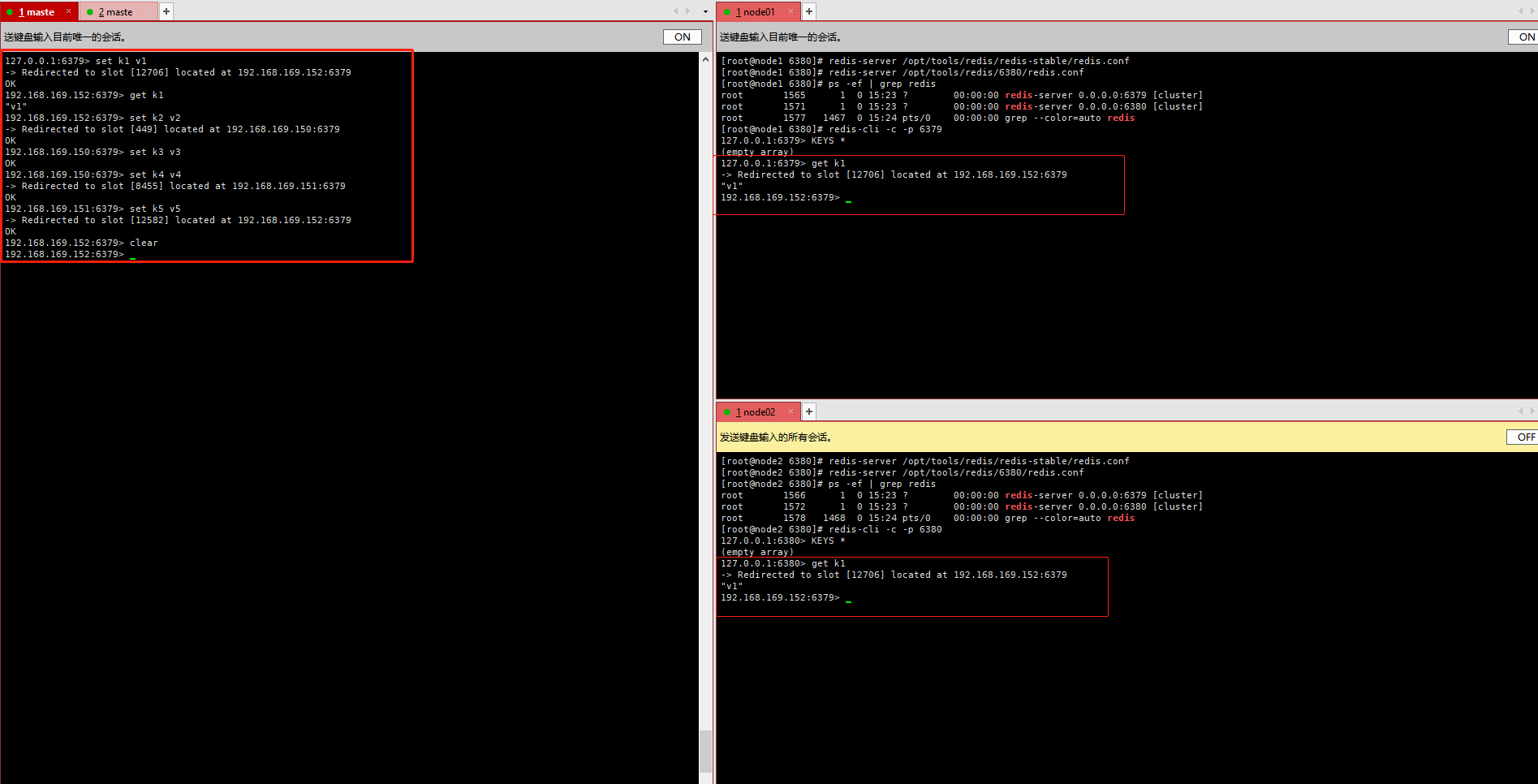Click the "set k4 v4" line in master terminal
Image resolution: width=1538 pixels, height=784 pixels.
click(x=93, y=174)
